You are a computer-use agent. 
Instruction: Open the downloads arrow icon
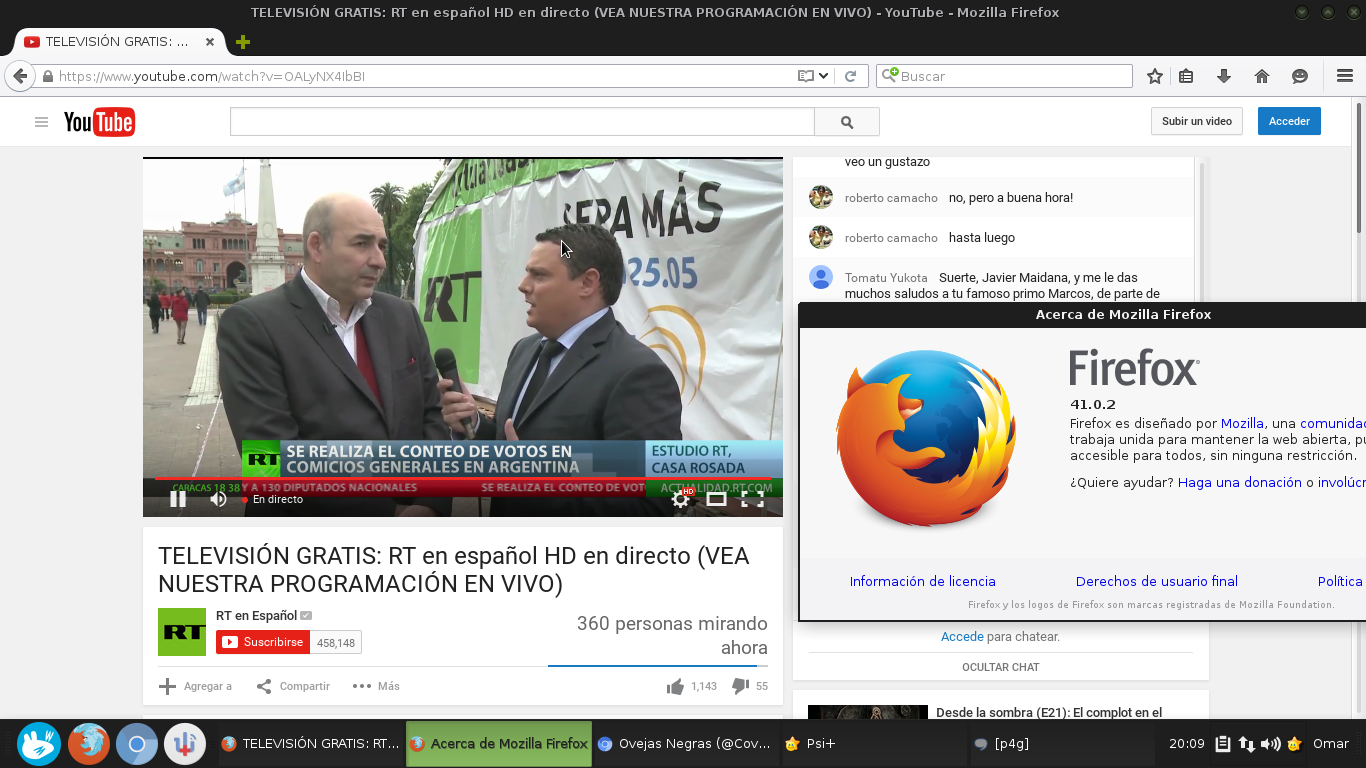(x=1223, y=76)
